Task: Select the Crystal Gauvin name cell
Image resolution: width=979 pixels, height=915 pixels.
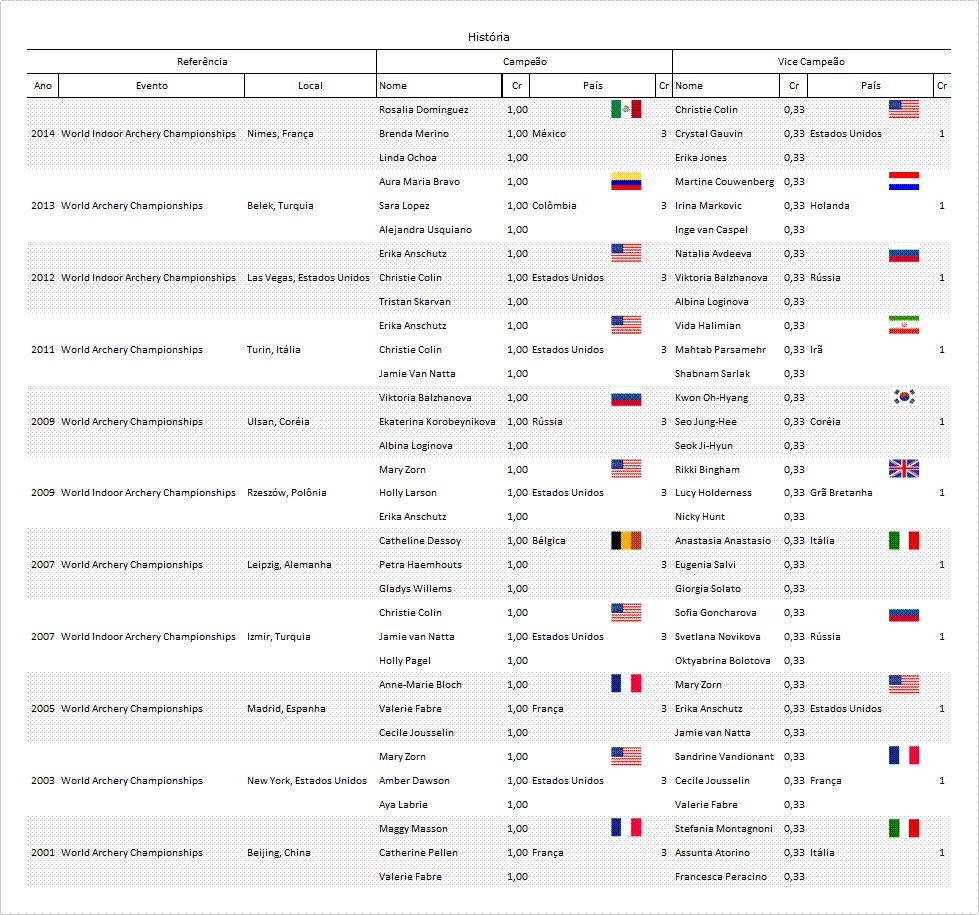Action: click(709, 134)
